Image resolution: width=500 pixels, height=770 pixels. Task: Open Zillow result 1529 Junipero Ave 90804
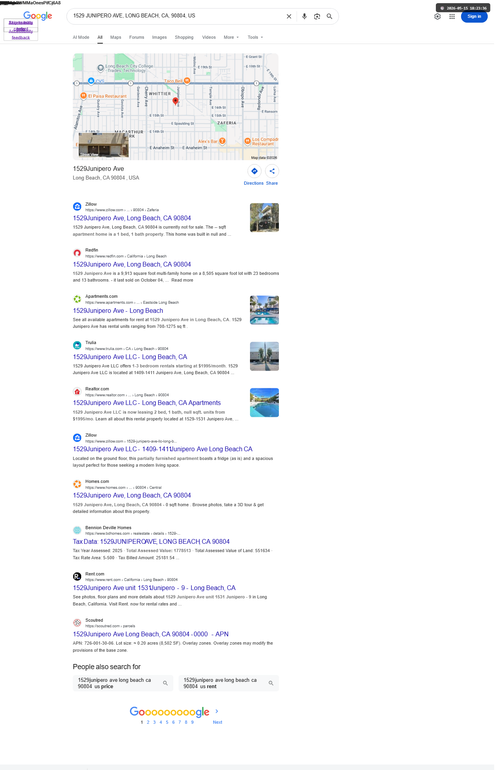point(132,218)
